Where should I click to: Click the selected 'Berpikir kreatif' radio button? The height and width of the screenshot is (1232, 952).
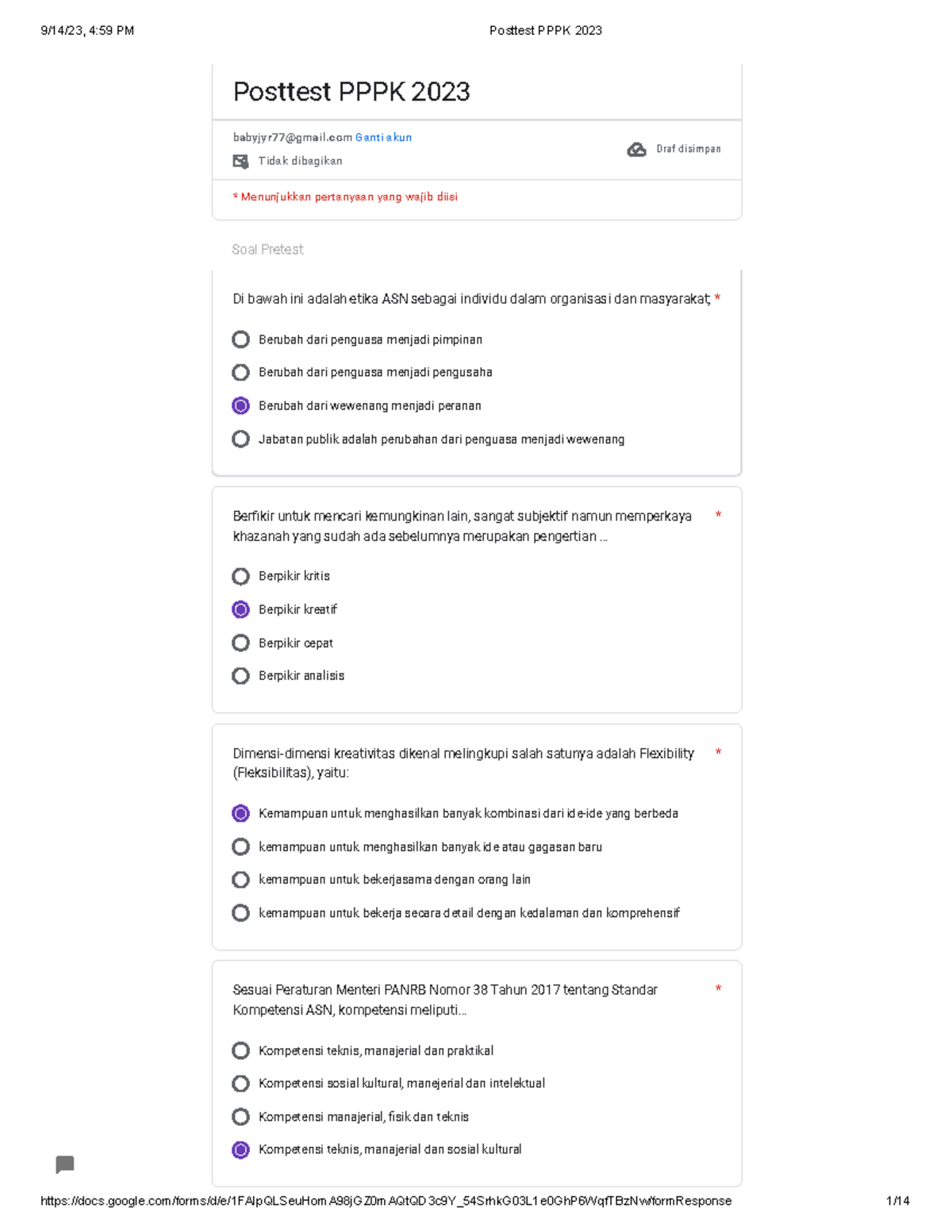click(241, 609)
